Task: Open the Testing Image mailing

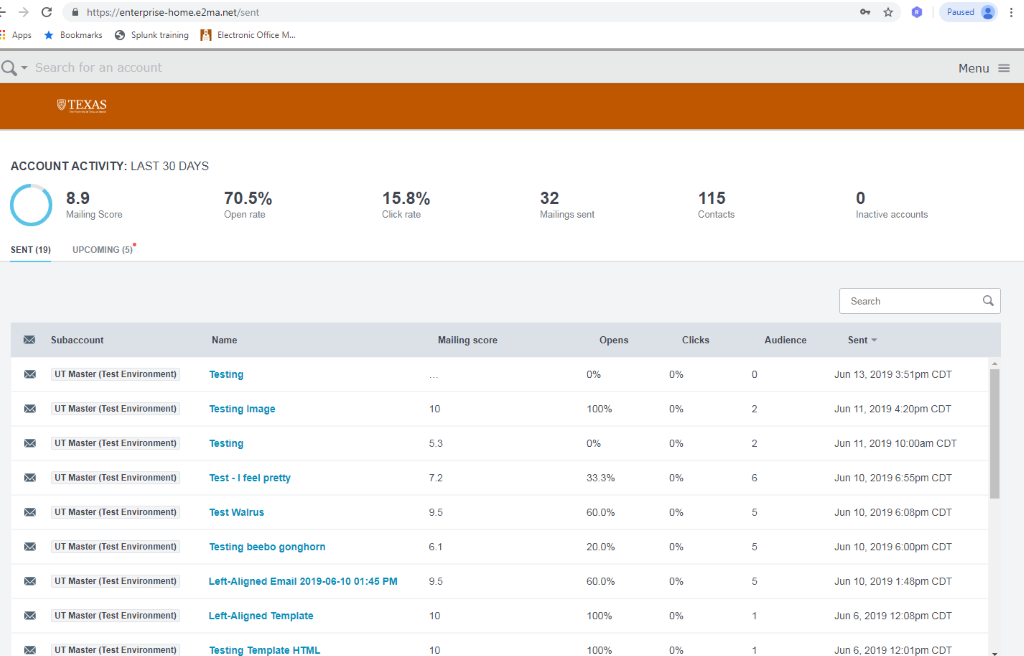Action: pyautogui.click(x=242, y=409)
